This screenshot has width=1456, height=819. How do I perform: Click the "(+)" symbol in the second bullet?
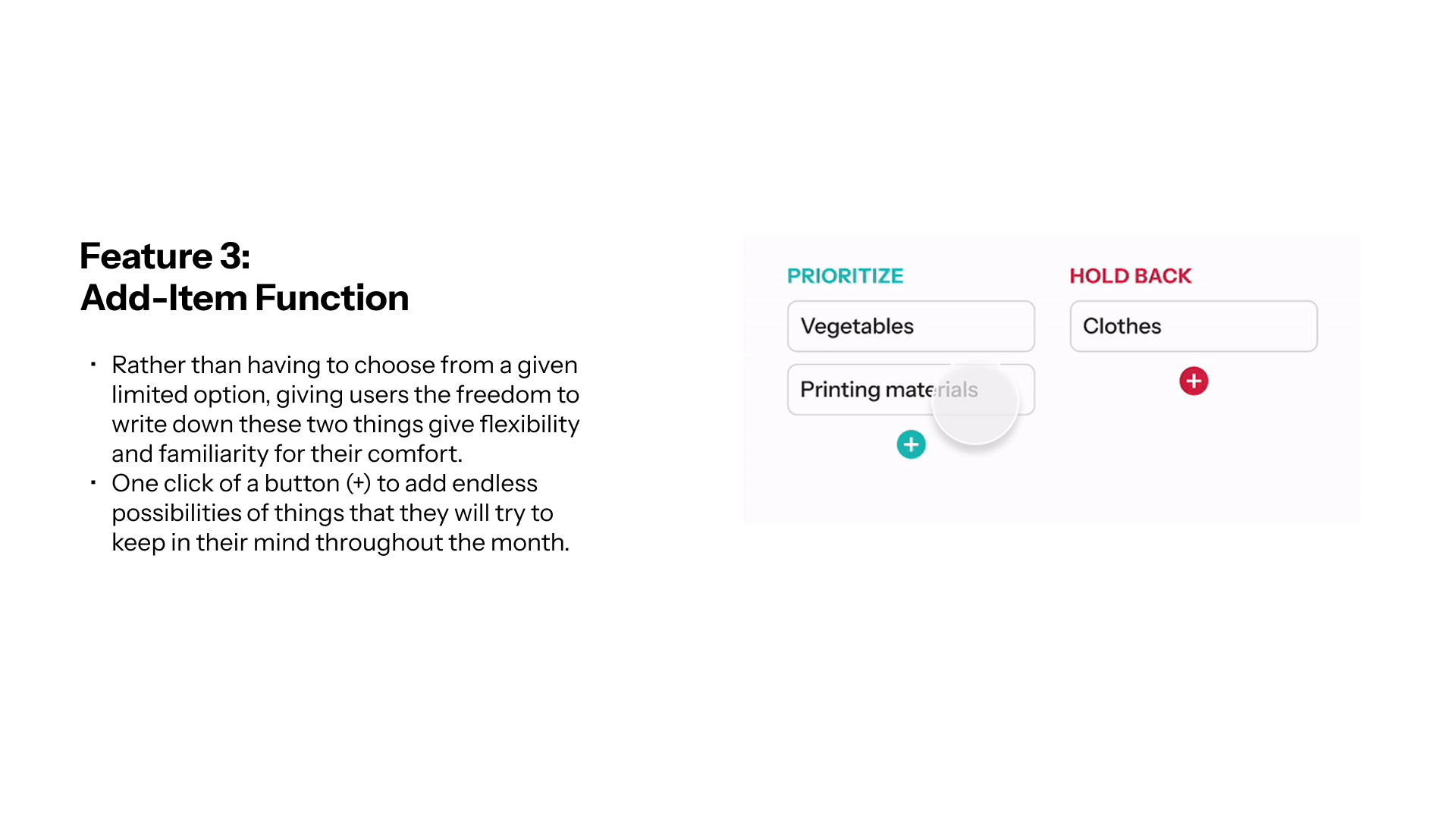[358, 484]
